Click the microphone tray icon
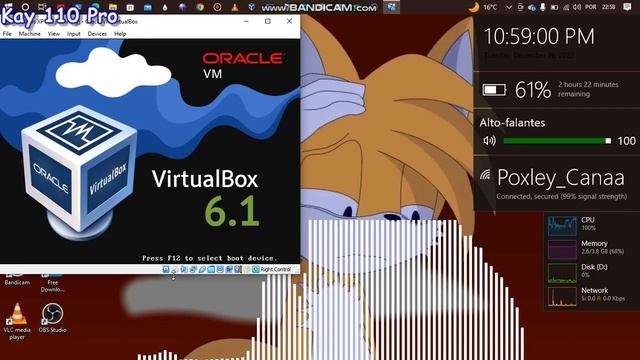 tap(543, 7)
